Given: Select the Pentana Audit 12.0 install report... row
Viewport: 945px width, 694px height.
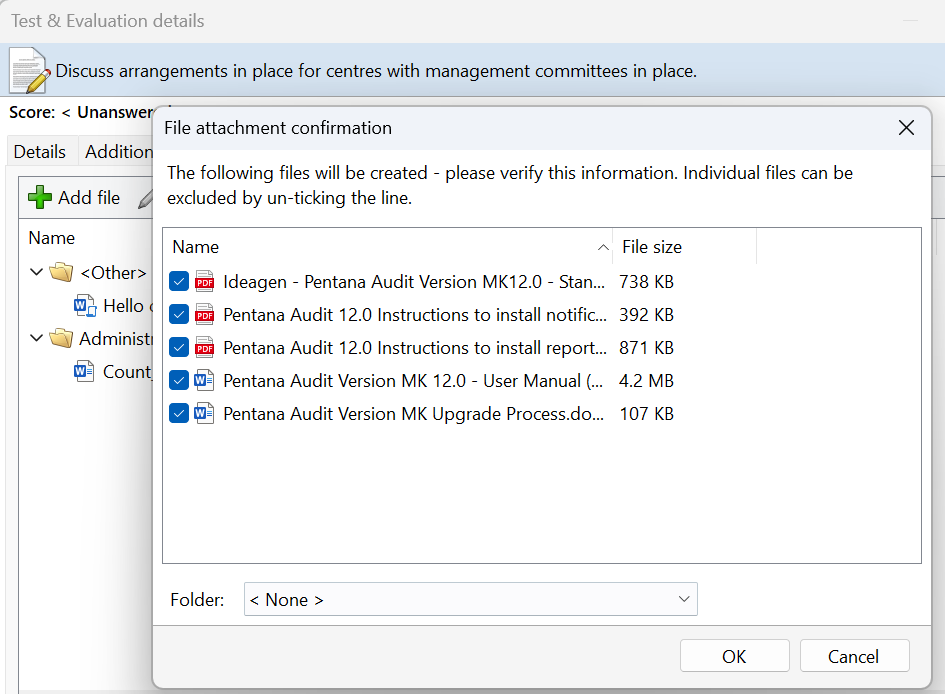Looking at the screenshot, I should click(x=415, y=348).
